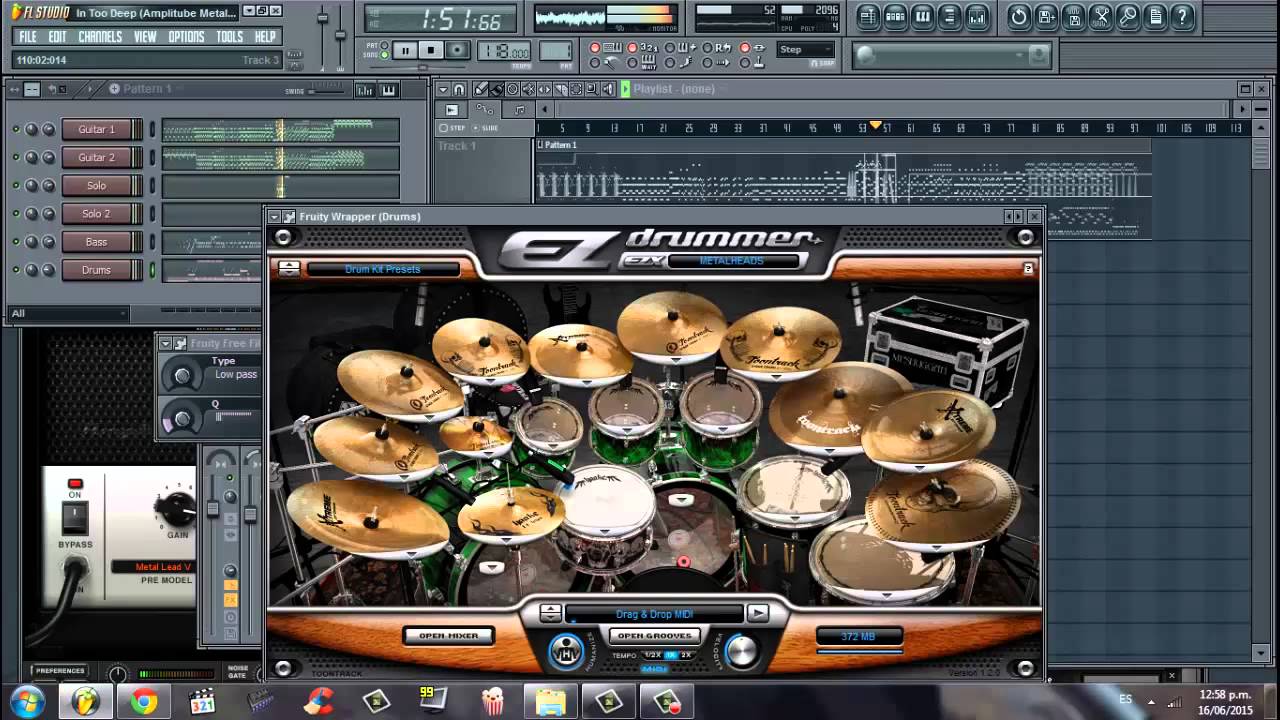The height and width of the screenshot is (720, 1280).
Task: Open Google Chrome from the taskbar
Action: click(143, 703)
